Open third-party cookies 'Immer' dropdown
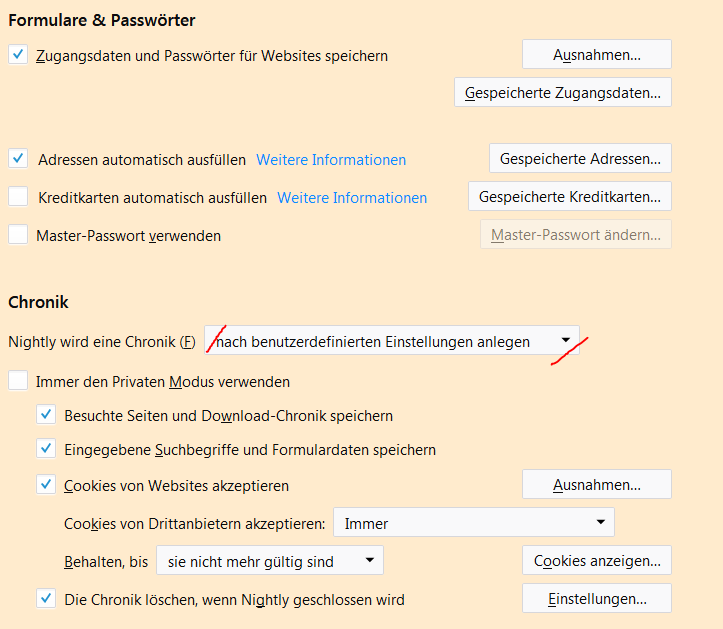723x629 pixels. (x=473, y=523)
